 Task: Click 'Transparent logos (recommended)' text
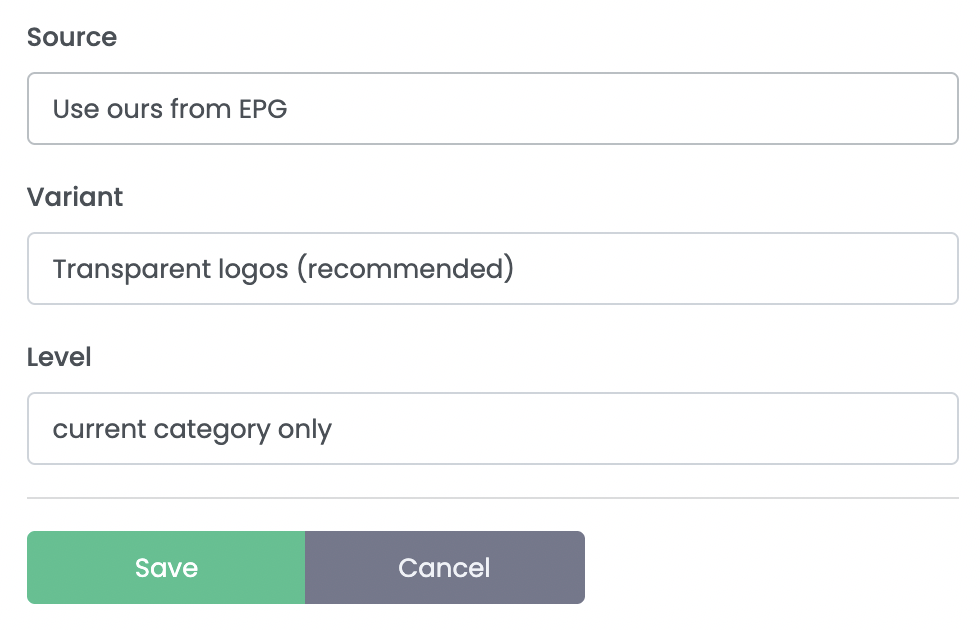[283, 268]
